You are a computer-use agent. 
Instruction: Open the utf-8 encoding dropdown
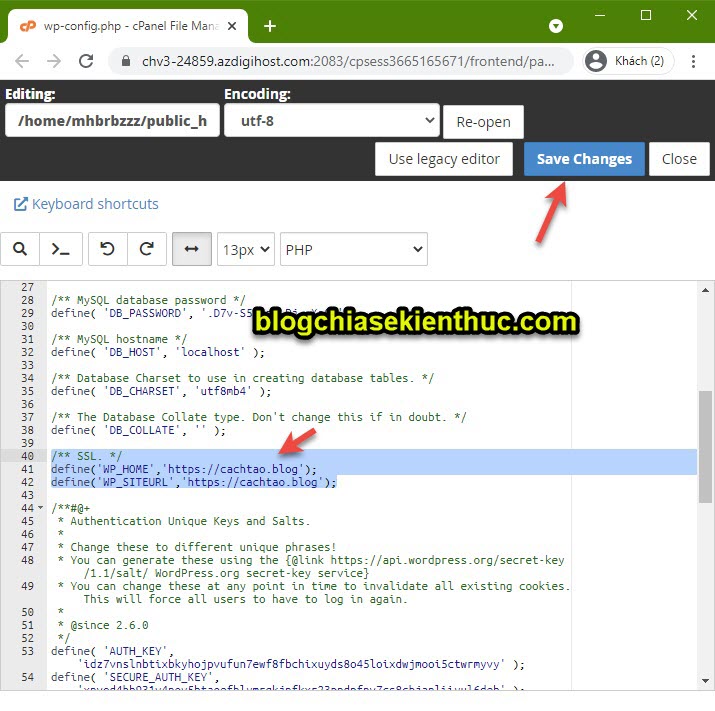332,120
